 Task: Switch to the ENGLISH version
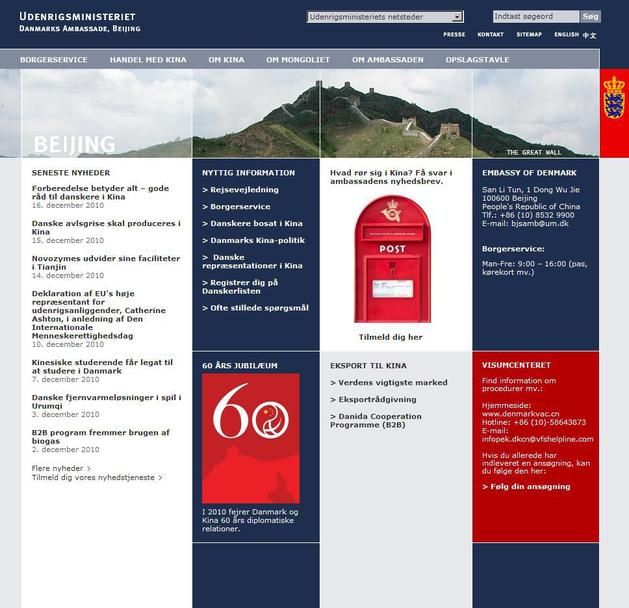click(x=566, y=34)
